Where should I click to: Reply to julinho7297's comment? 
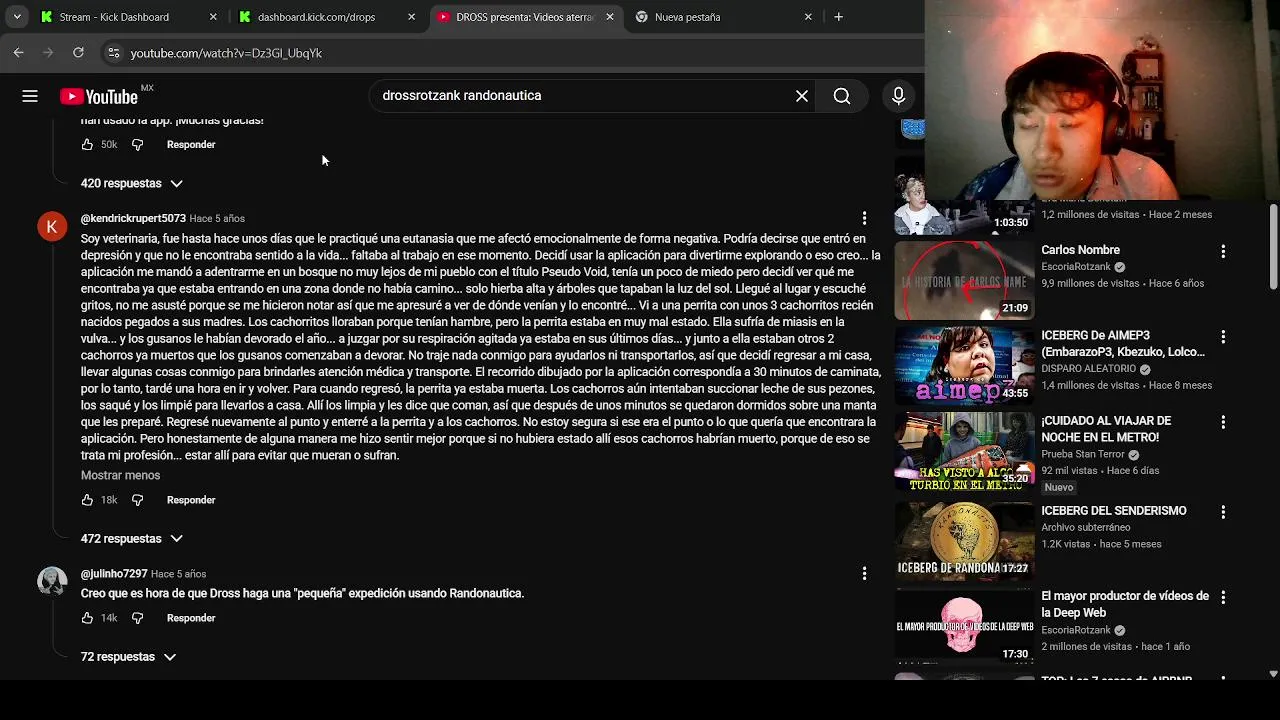[x=191, y=618]
